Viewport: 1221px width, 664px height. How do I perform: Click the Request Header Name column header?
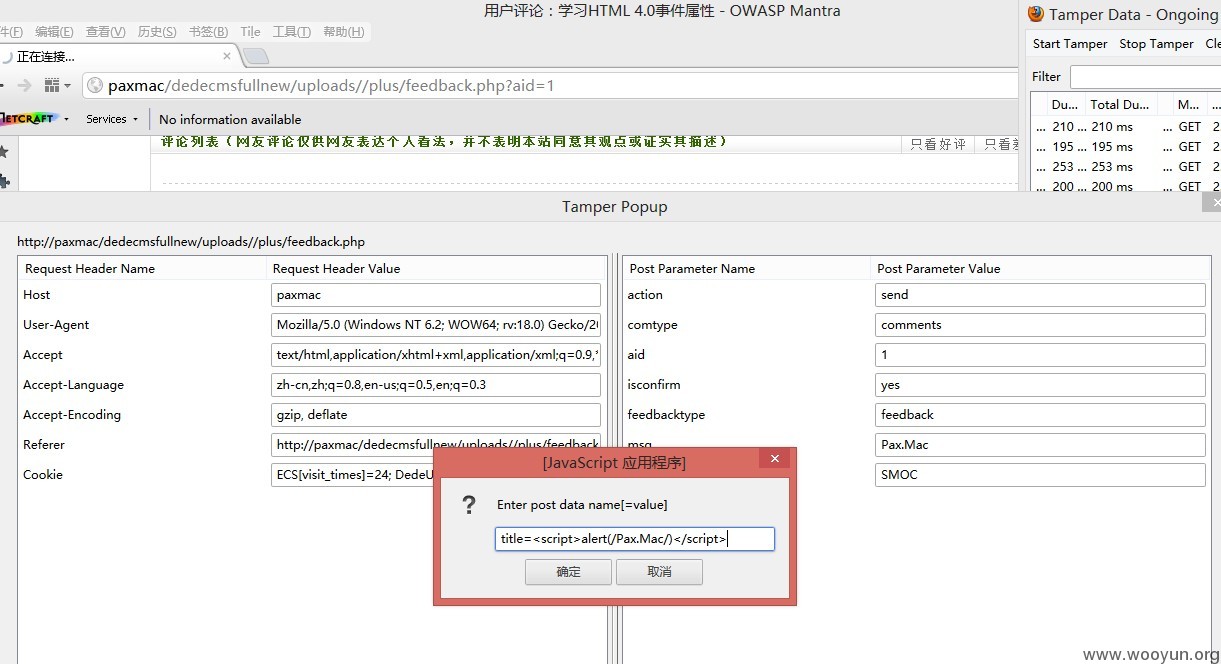tap(142, 268)
